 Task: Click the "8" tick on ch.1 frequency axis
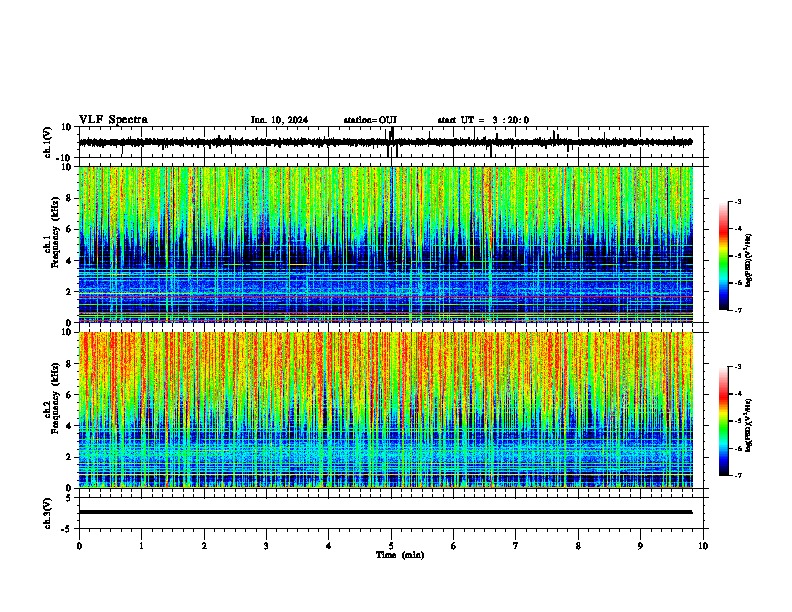69,198
